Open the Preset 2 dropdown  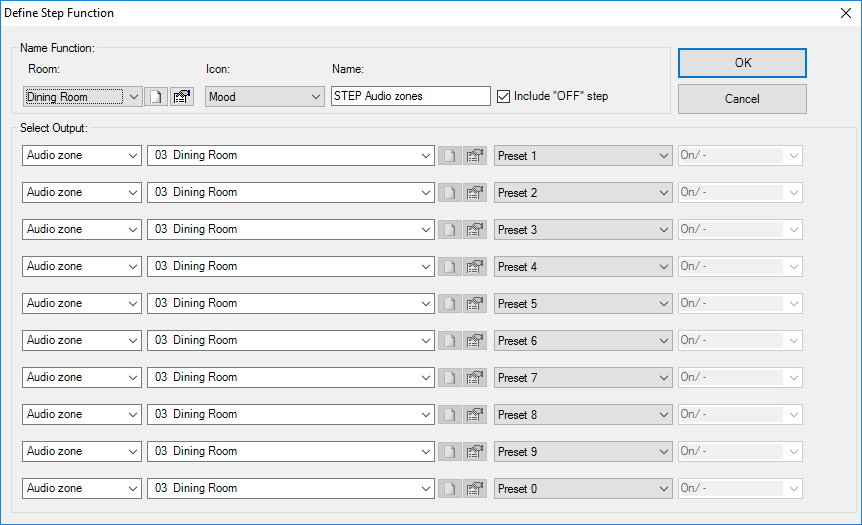(x=583, y=192)
